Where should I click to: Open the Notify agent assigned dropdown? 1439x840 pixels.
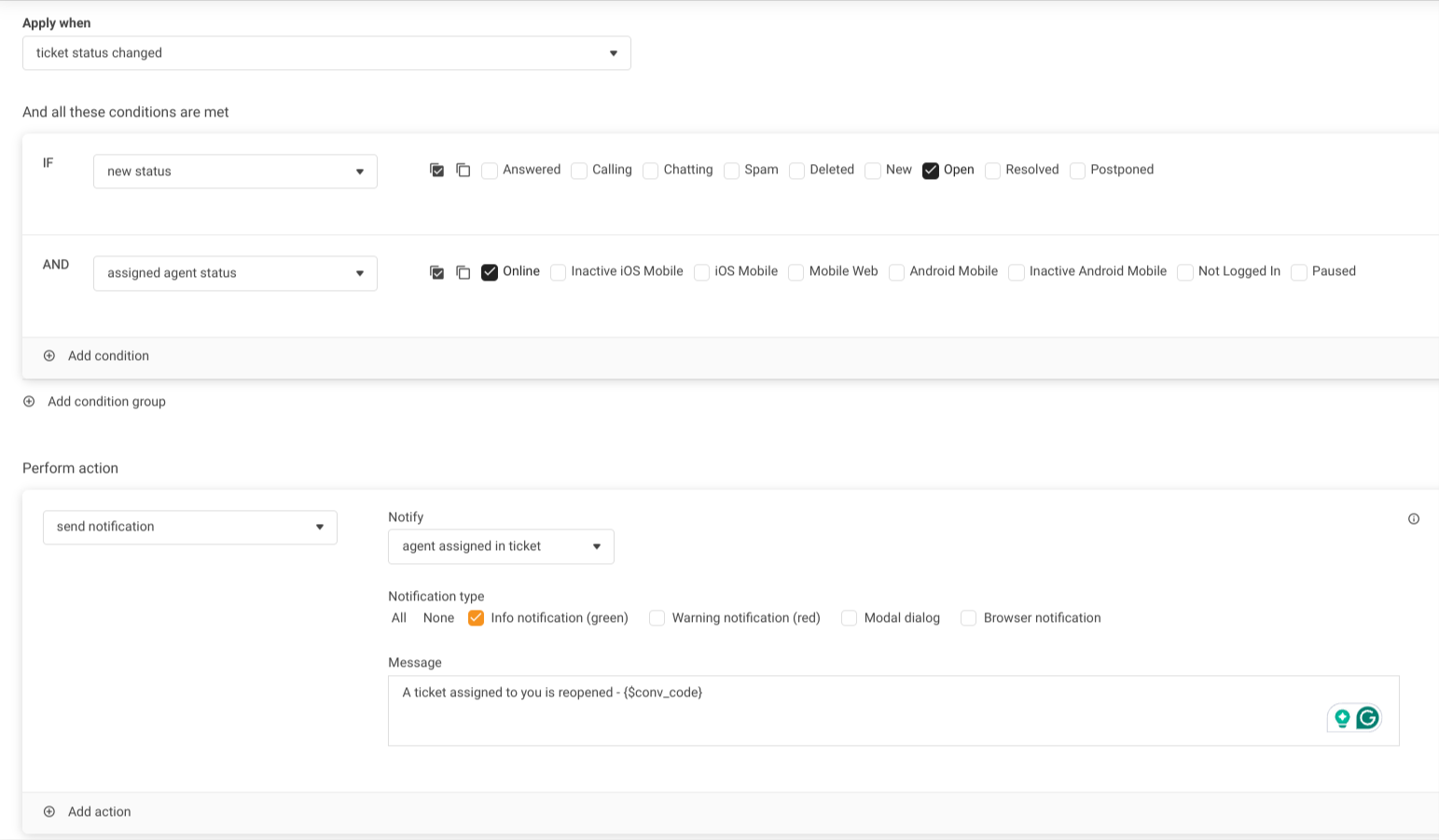pyautogui.click(x=501, y=546)
